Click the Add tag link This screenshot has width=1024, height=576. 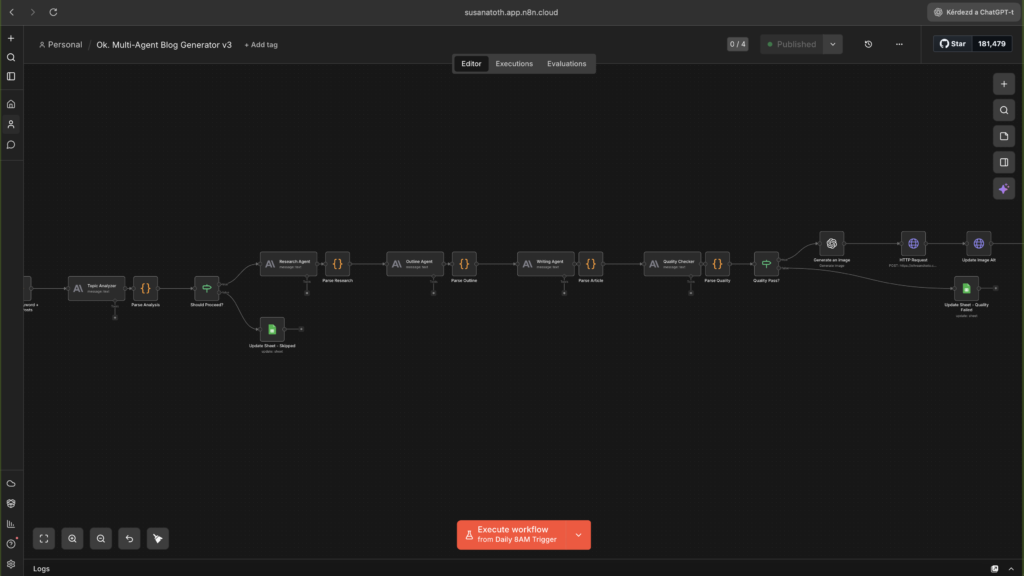click(x=261, y=45)
